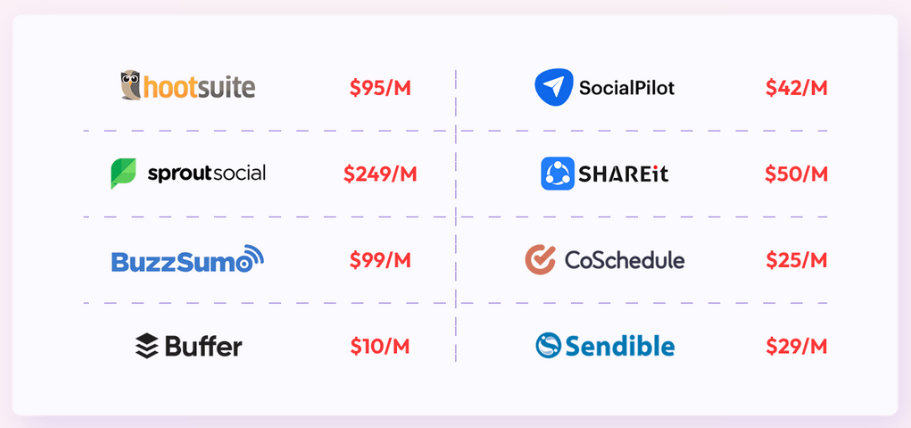The height and width of the screenshot is (428, 911).
Task: Click the Sendible blue circle icon
Action: 548,346
